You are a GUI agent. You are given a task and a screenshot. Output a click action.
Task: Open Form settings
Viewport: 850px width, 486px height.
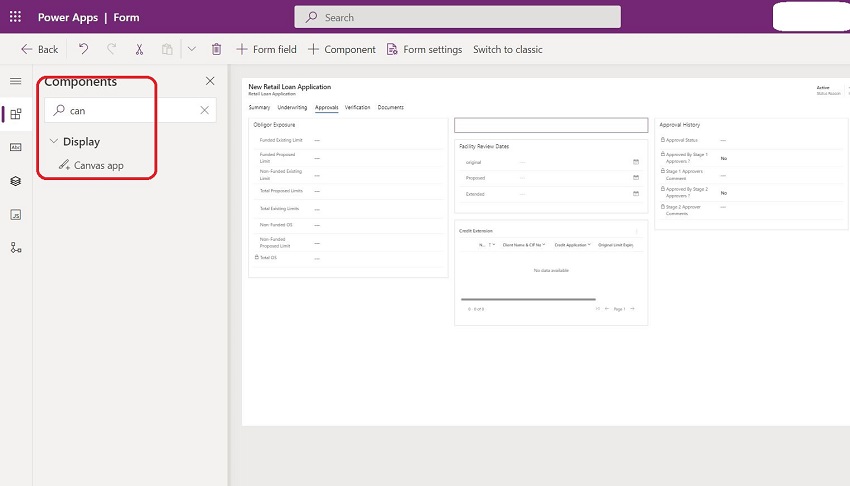tap(424, 49)
